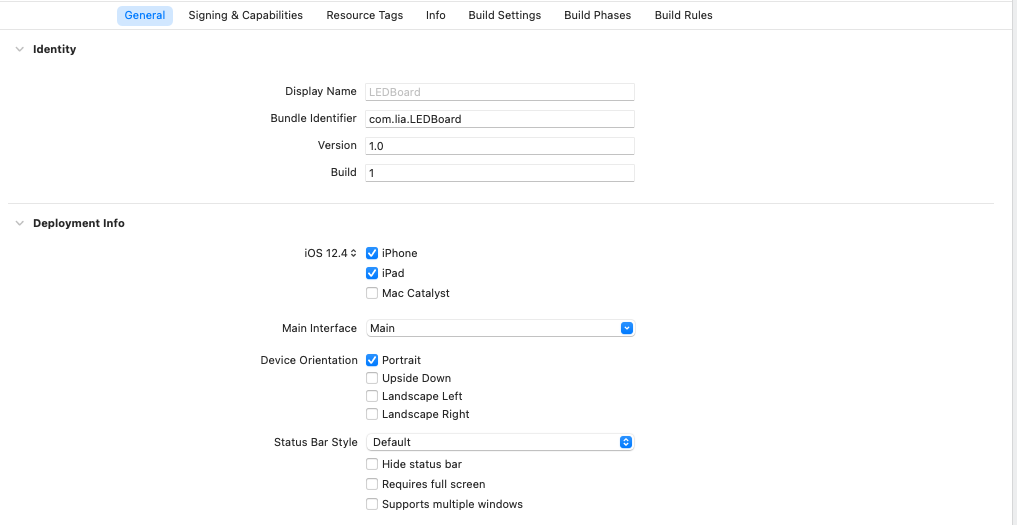Viewport: 1017px width, 525px height.
Task: Click the Identity section heading
Action: click(54, 49)
